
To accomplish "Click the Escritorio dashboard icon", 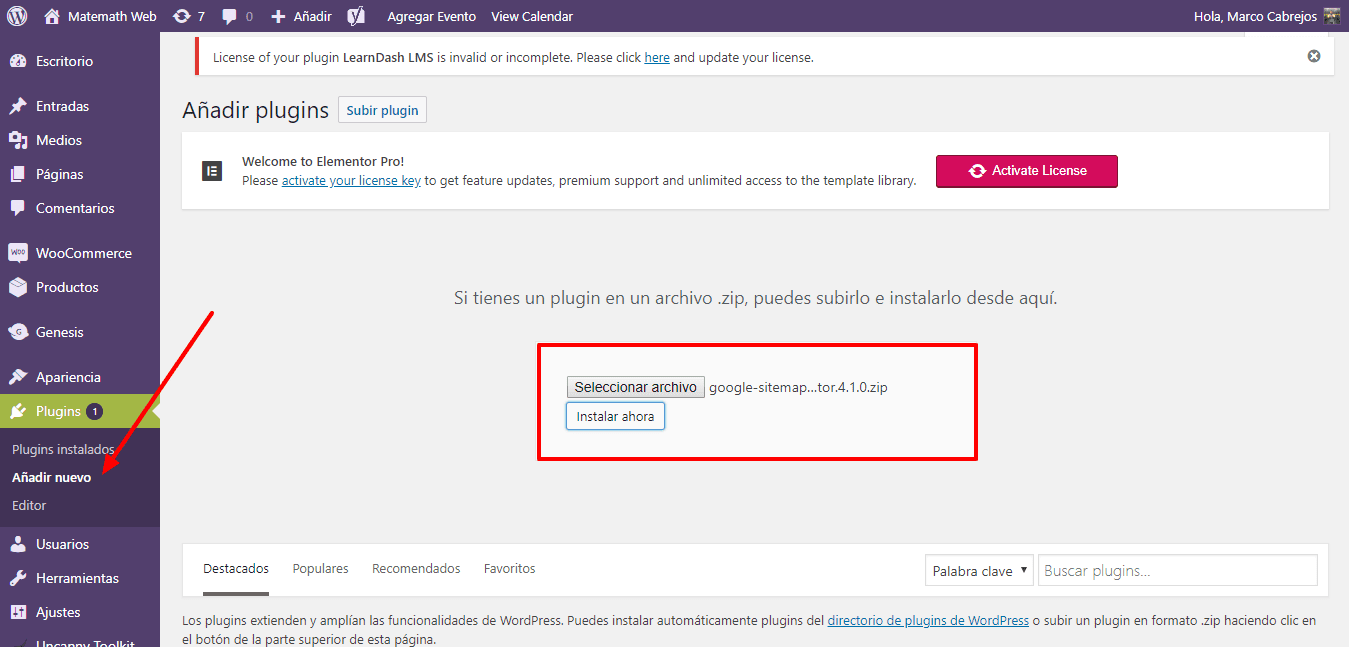I will pos(18,61).
